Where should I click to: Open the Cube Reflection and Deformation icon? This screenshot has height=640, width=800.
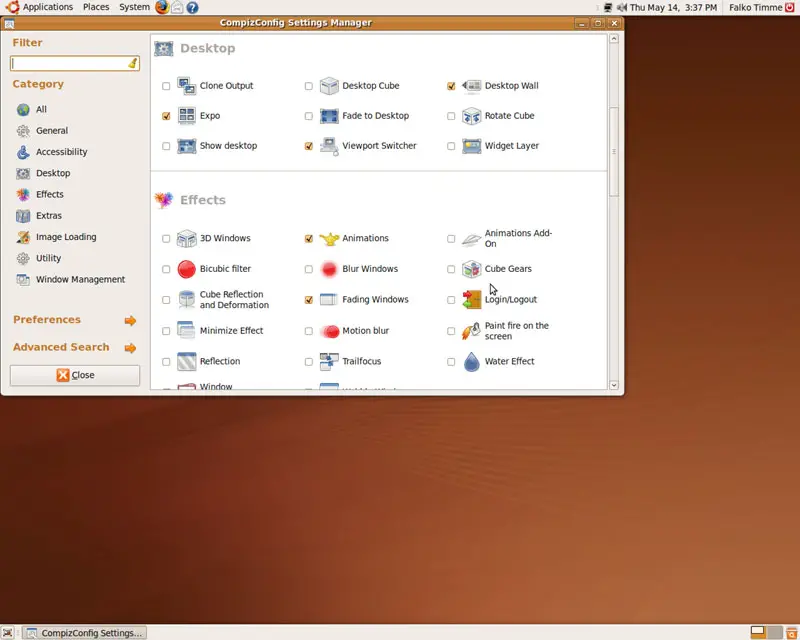pos(186,300)
